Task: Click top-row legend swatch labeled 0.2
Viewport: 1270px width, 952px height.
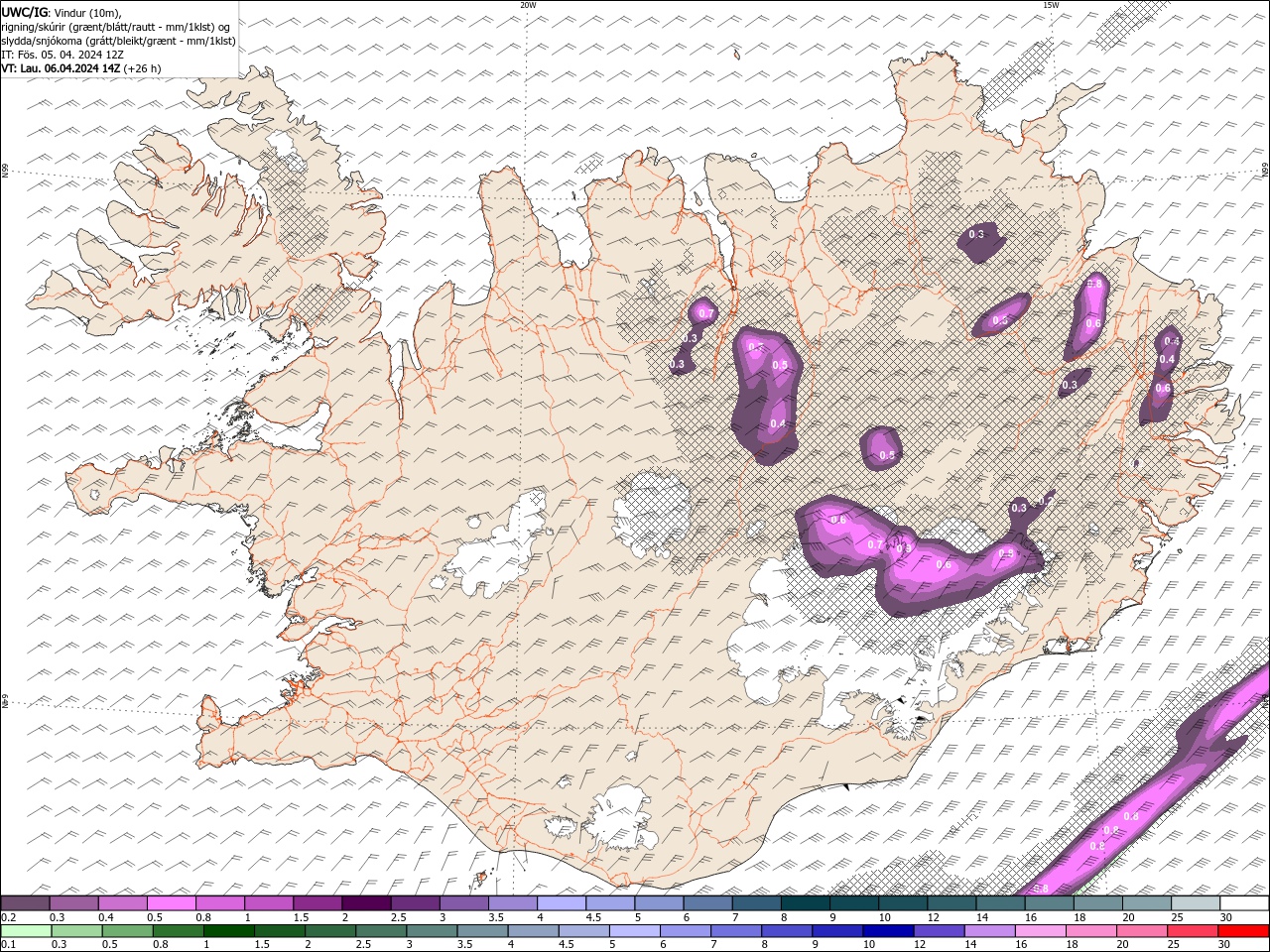Action: pos(25,902)
